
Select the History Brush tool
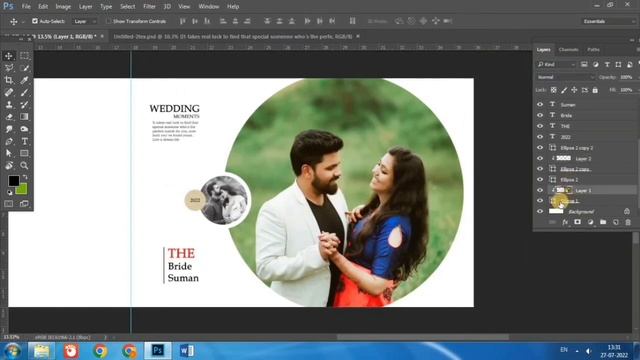24,104
